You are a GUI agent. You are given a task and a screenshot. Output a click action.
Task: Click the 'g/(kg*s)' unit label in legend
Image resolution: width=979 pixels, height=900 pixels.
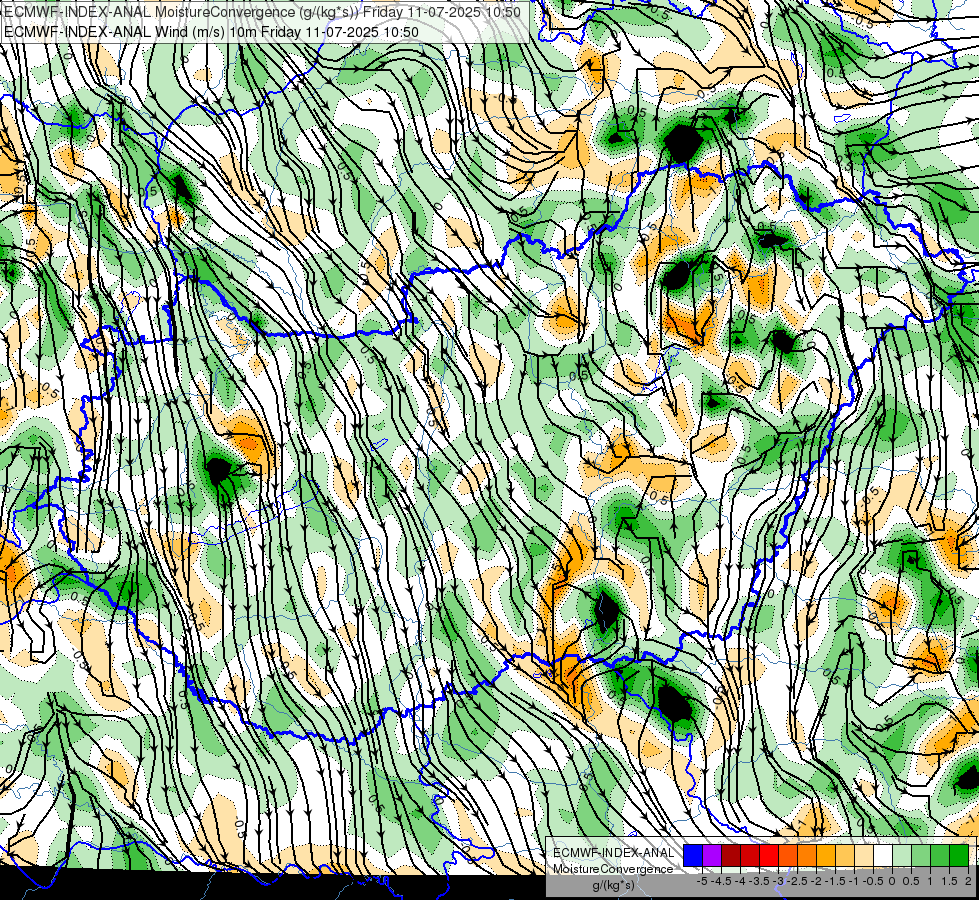click(x=613, y=886)
